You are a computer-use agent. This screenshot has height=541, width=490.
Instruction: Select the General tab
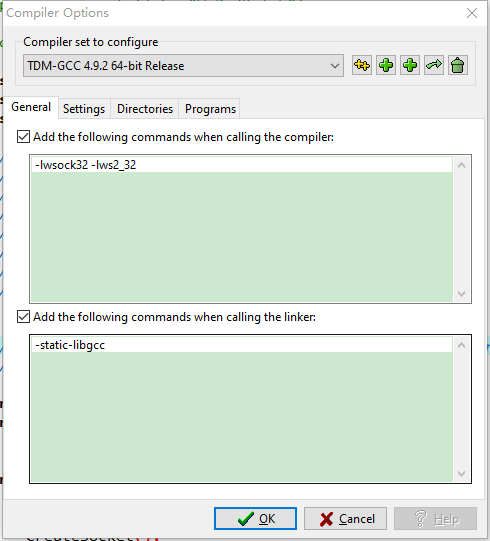click(x=31, y=107)
